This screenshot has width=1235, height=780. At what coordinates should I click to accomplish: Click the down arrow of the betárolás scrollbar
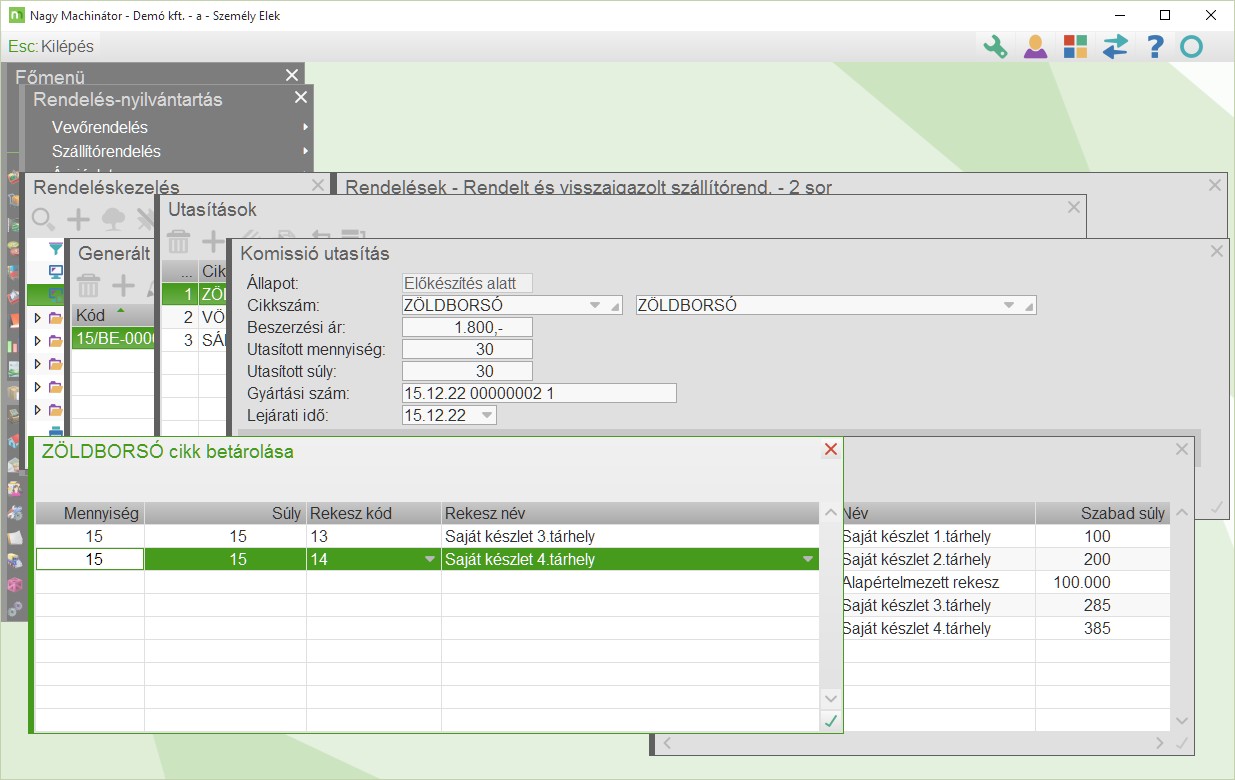[831, 699]
